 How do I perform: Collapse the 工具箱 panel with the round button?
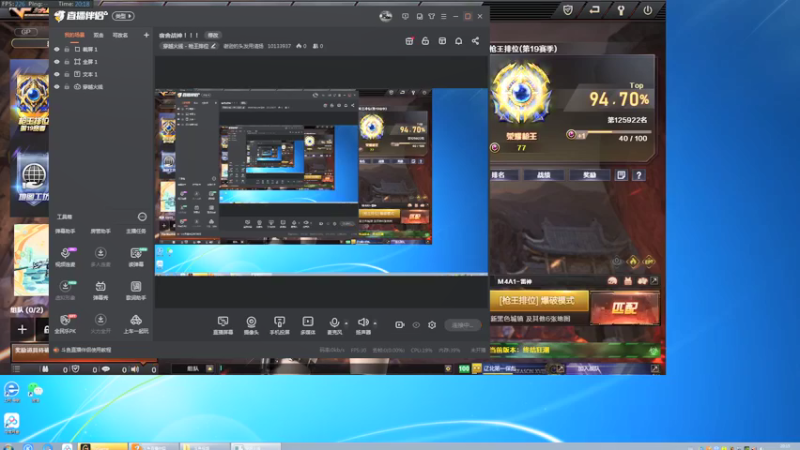142,217
